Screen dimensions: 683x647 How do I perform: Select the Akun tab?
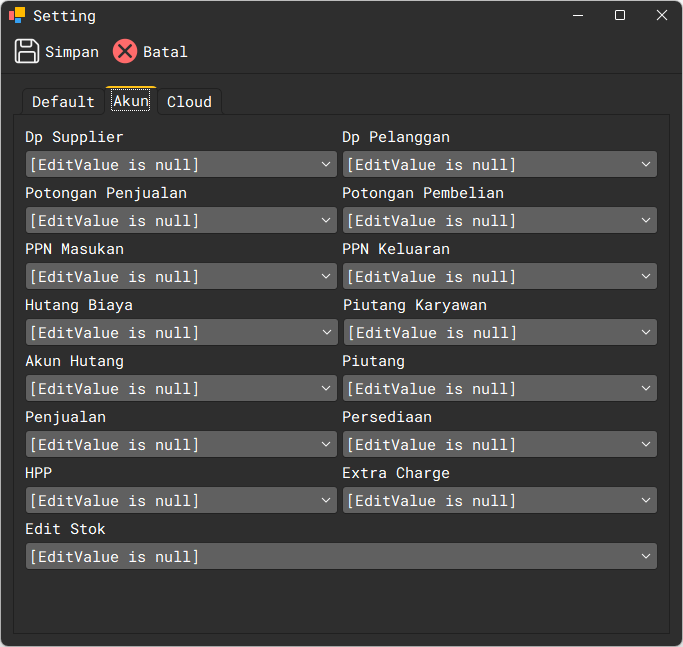point(131,102)
